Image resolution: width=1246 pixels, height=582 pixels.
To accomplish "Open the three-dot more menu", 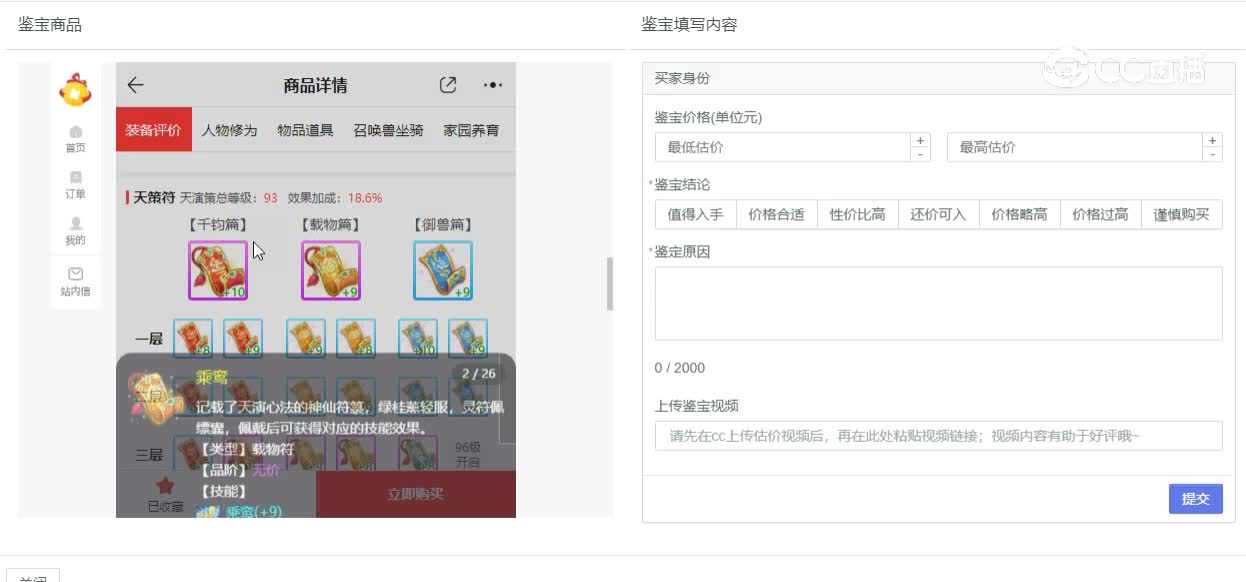I will 493,85.
